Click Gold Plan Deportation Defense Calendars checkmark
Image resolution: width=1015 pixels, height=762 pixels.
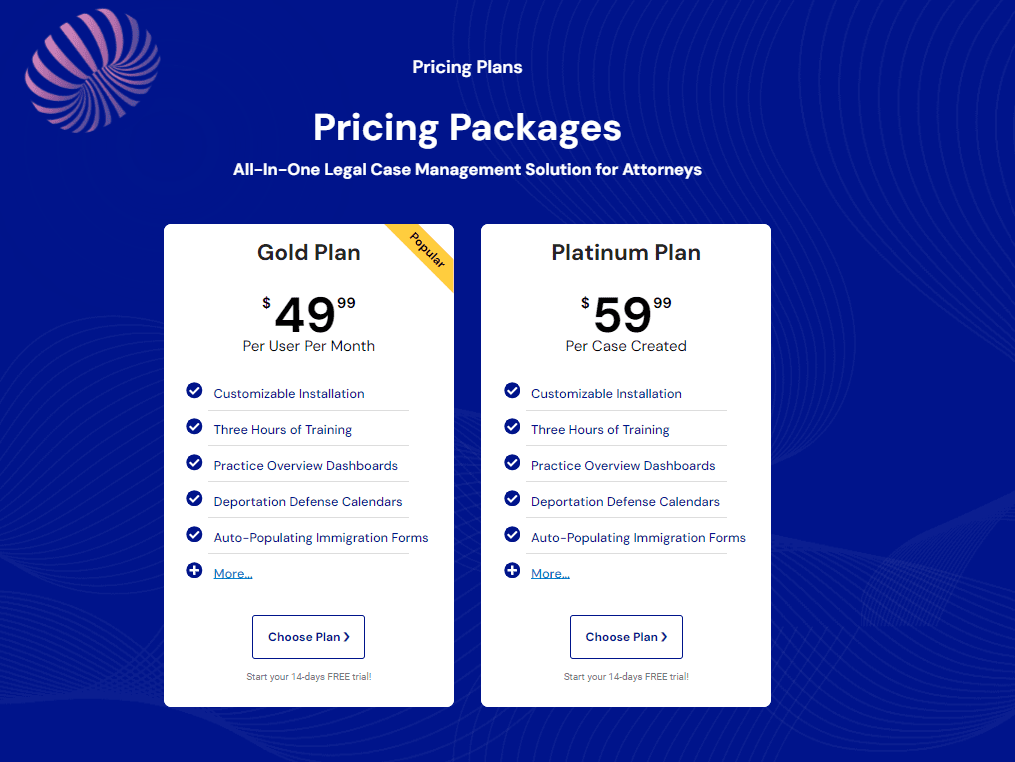pos(195,499)
